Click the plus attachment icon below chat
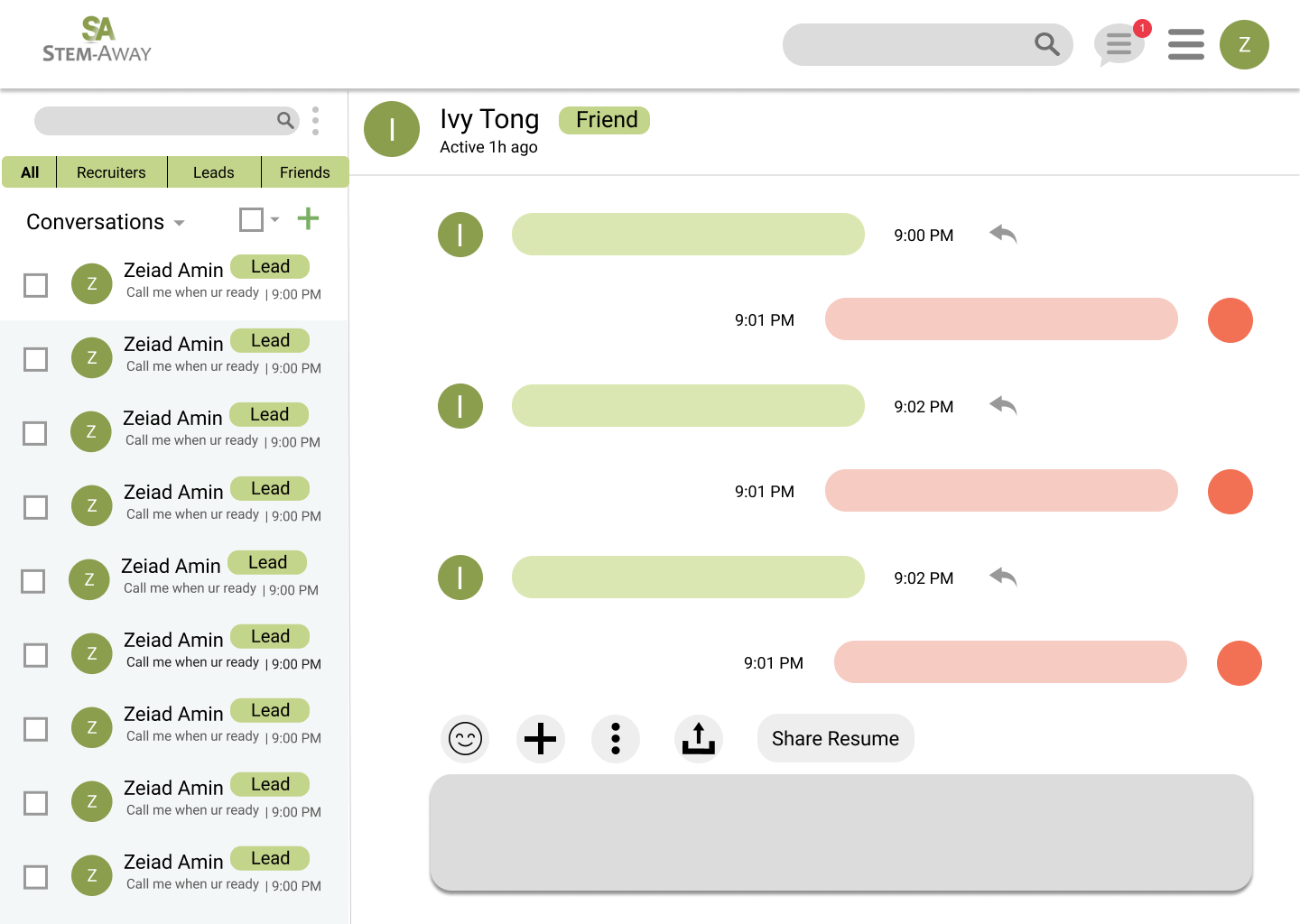 coord(540,739)
